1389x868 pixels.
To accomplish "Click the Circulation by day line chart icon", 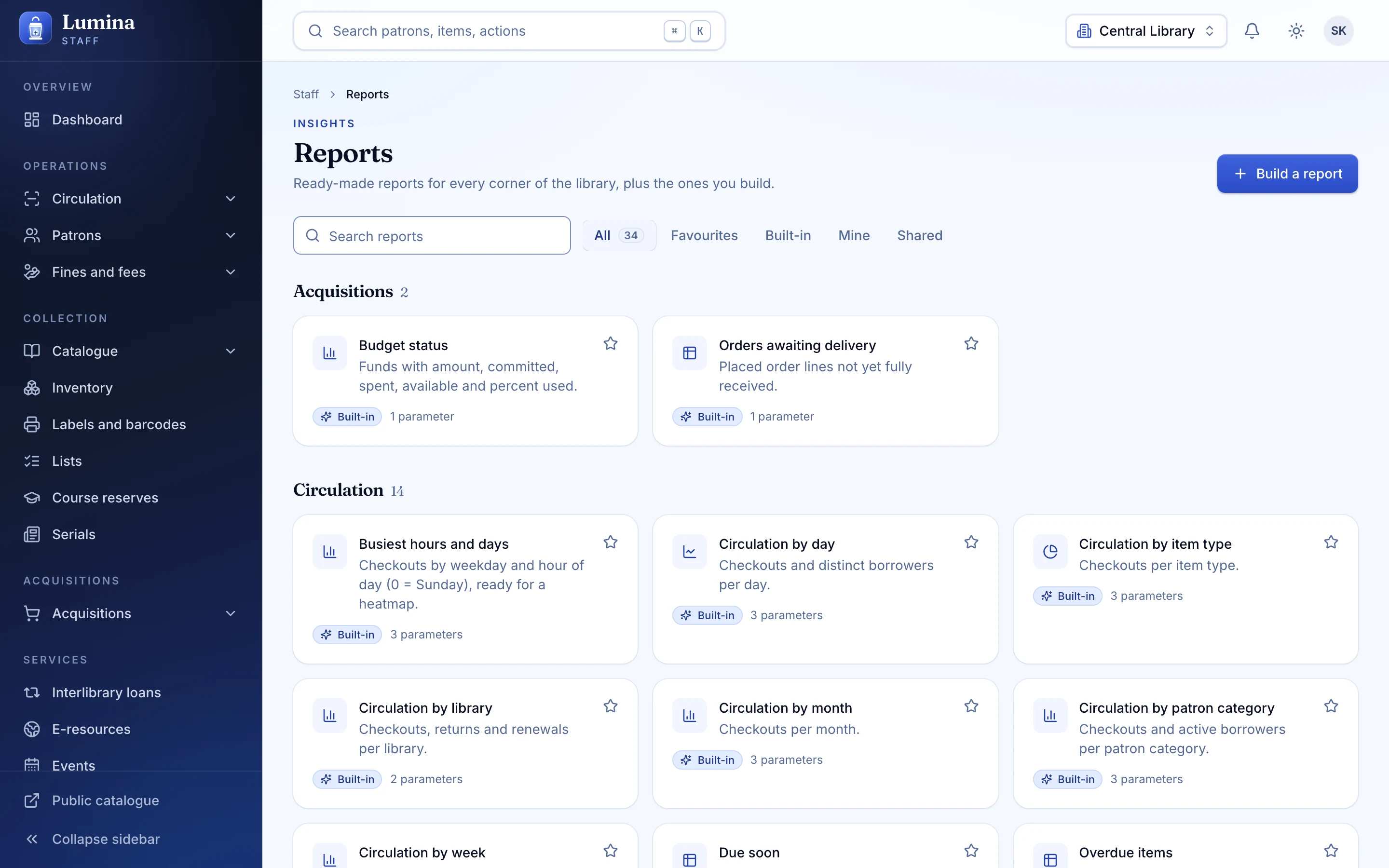I will [x=689, y=552].
